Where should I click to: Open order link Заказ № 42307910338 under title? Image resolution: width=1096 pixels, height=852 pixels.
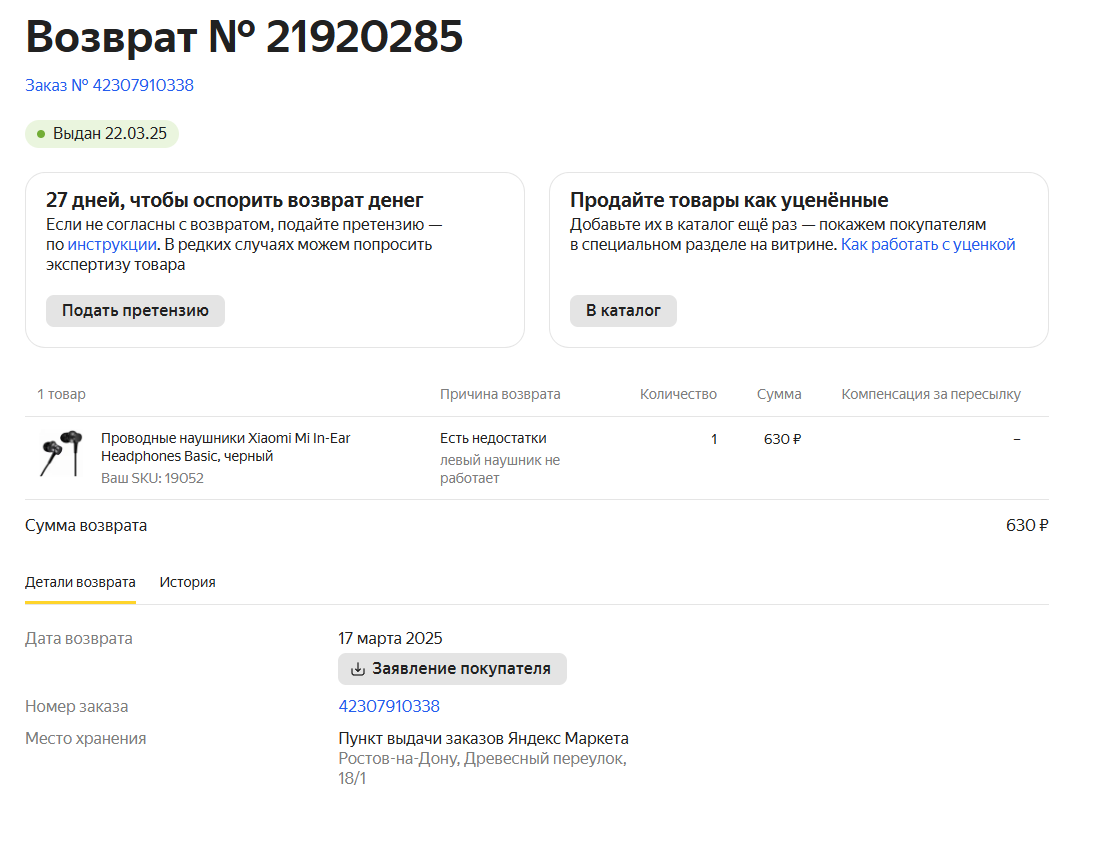click(109, 85)
